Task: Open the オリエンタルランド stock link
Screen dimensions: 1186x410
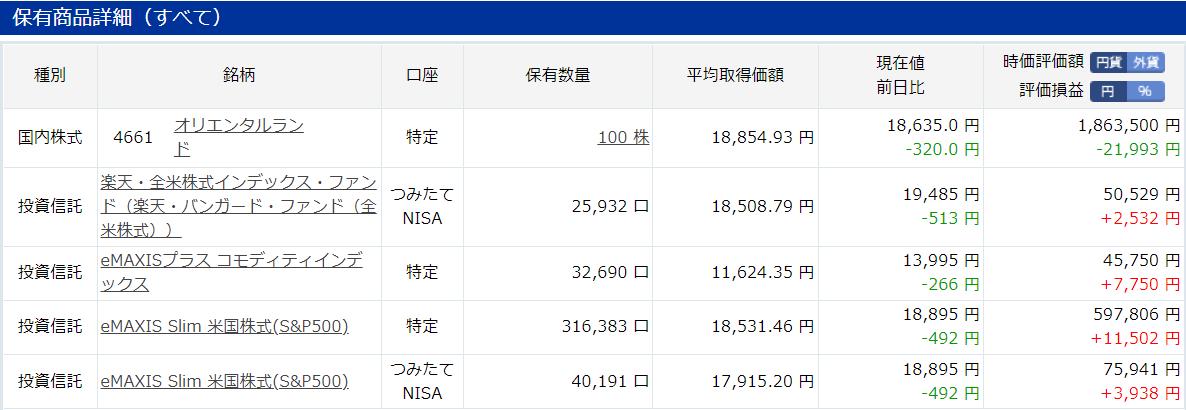Action: click(239, 138)
